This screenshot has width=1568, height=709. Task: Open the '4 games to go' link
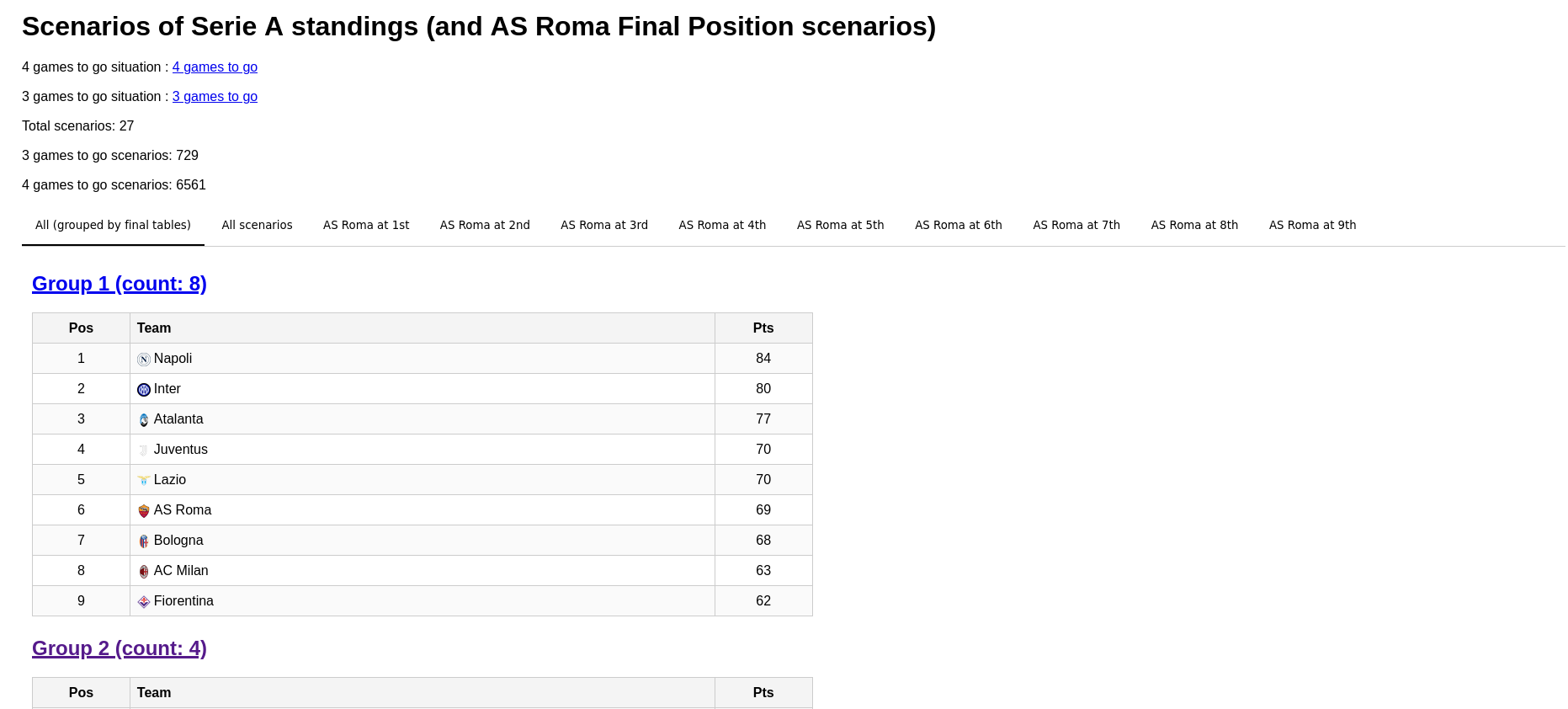click(215, 67)
